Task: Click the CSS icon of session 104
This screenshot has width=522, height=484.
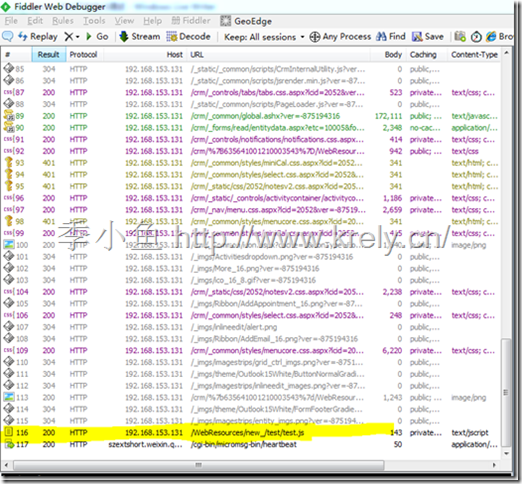Action: 8,291
